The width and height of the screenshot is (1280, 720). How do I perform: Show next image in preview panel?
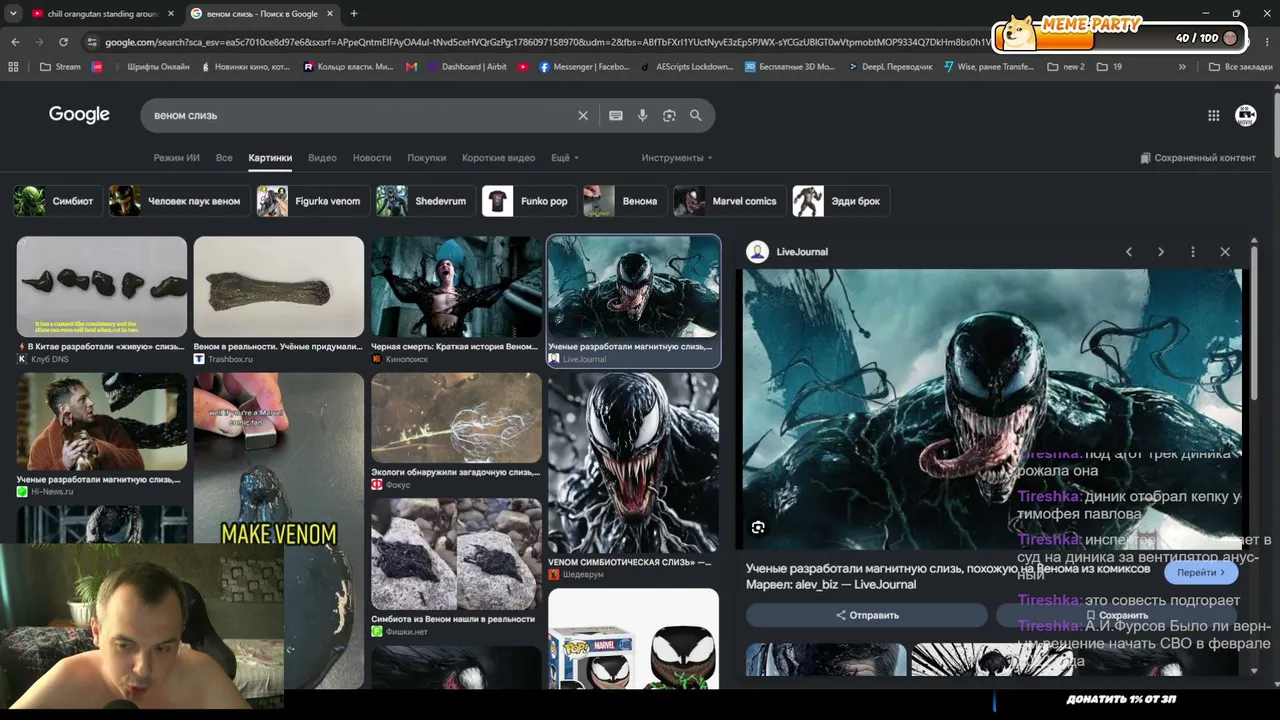[1161, 252]
